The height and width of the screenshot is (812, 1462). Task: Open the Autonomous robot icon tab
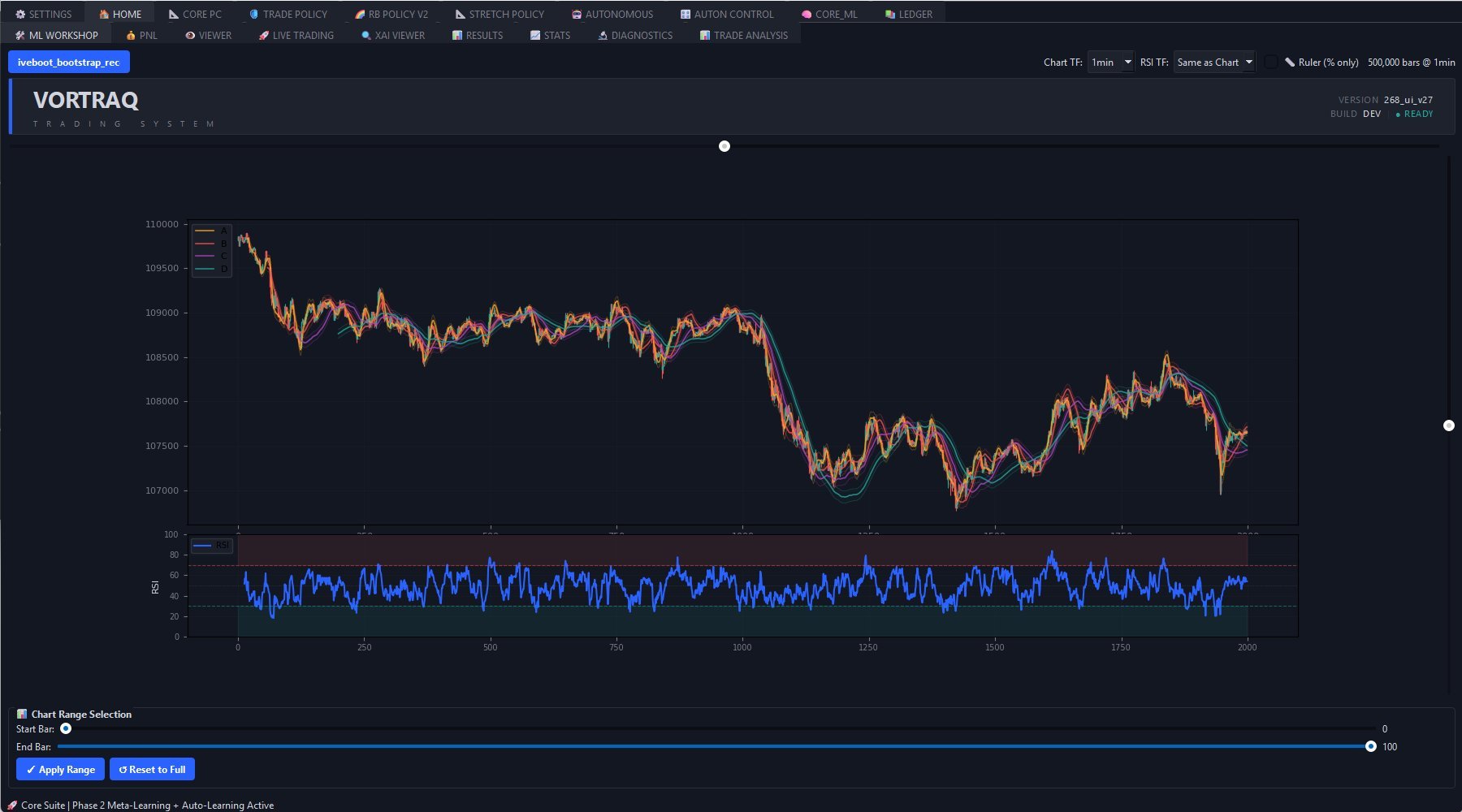click(x=577, y=15)
